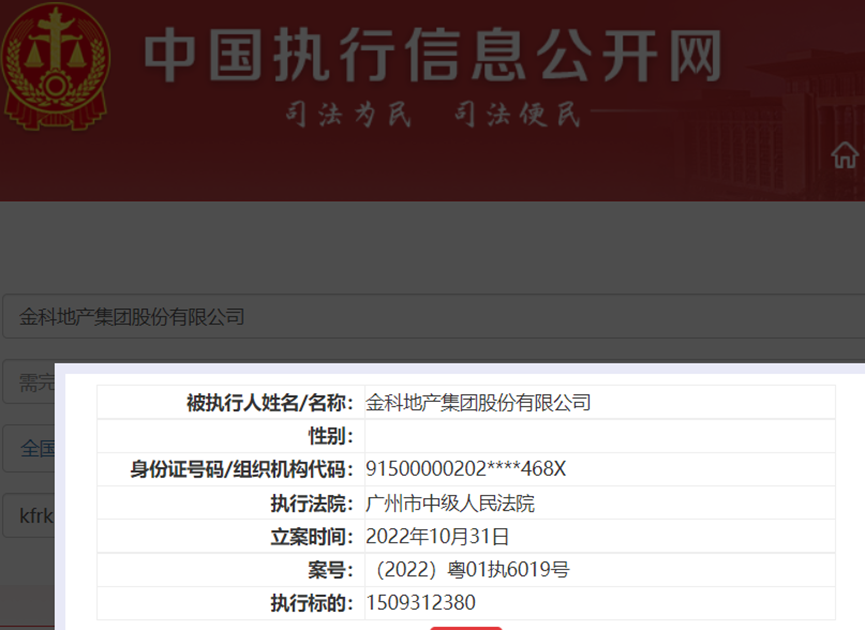The image size is (865, 630).
Task: Select the code 91500000202****468X
Action: [467, 469]
